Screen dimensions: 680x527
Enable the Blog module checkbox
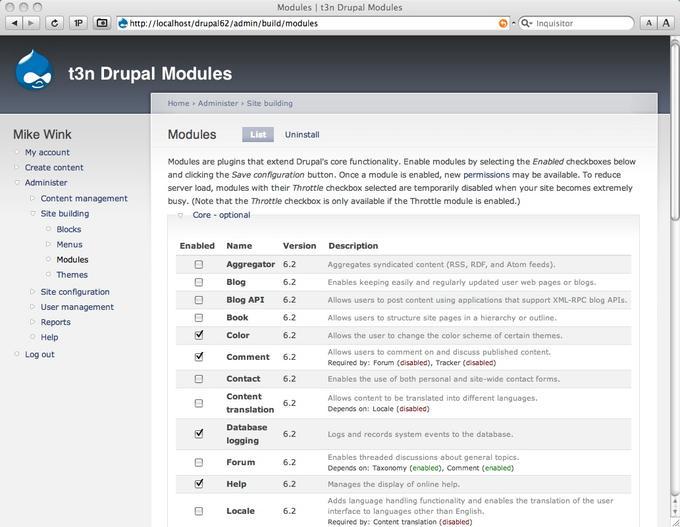199,282
